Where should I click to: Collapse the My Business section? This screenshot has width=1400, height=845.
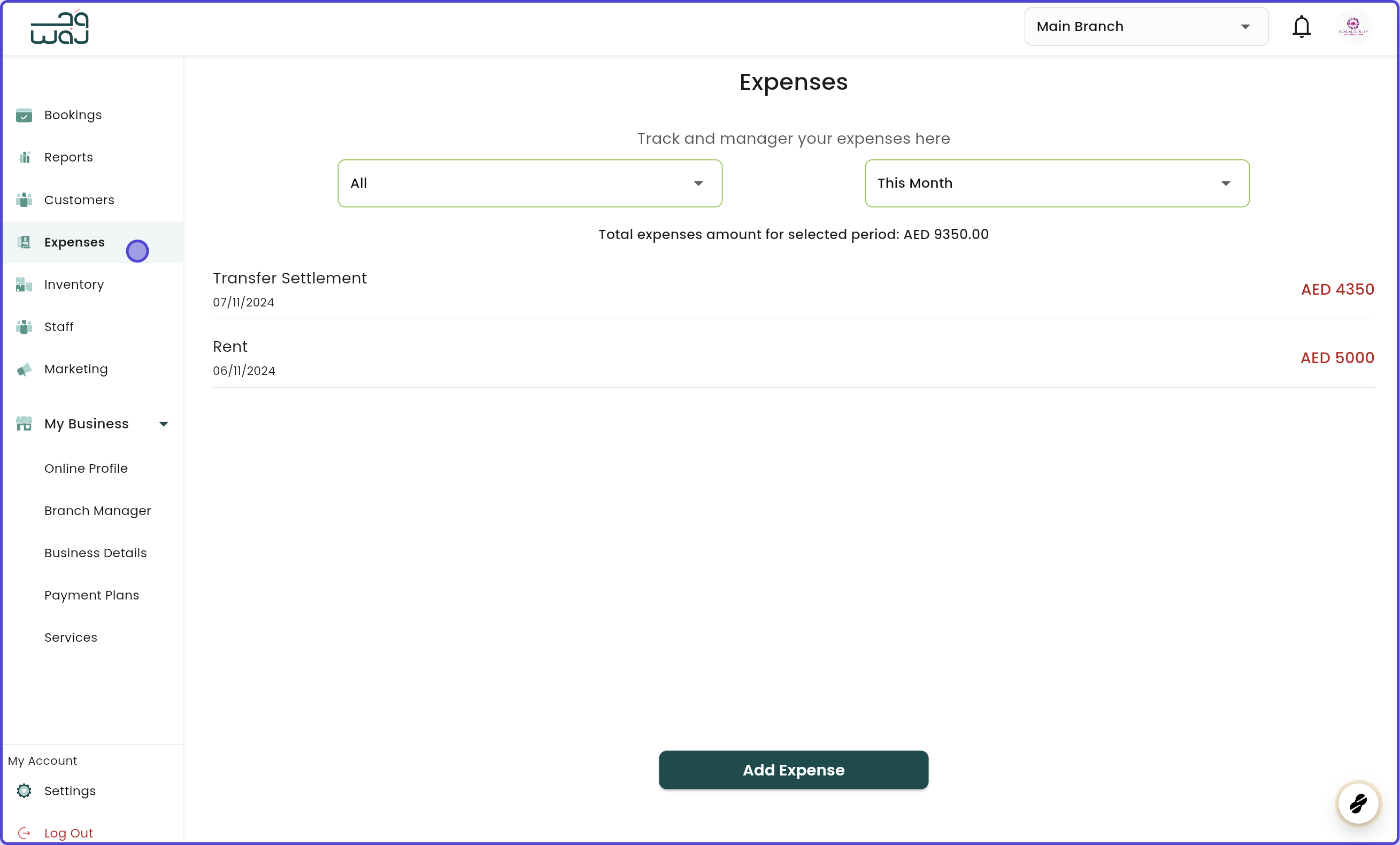pos(164,424)
